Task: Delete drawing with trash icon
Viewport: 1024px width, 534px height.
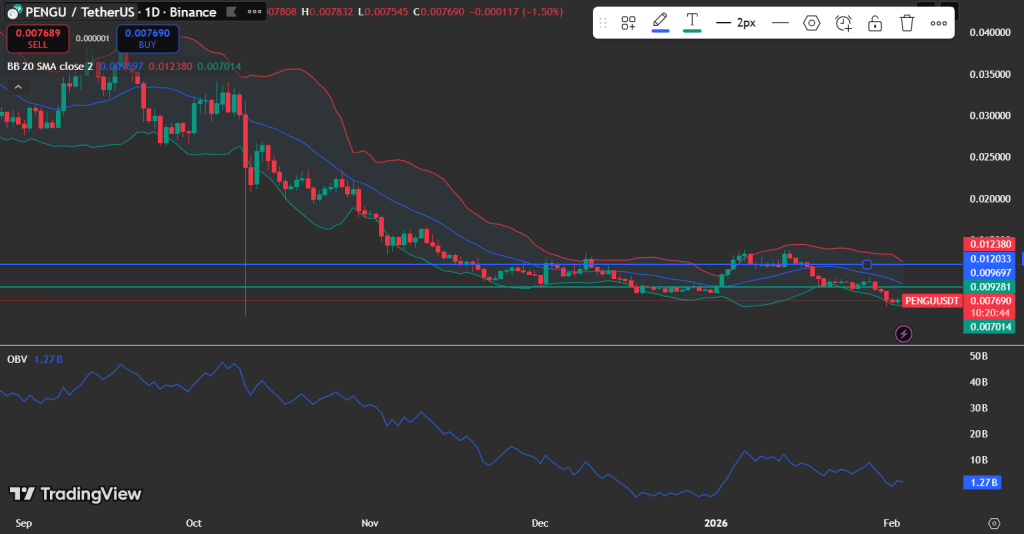Action: coord(906,24)
